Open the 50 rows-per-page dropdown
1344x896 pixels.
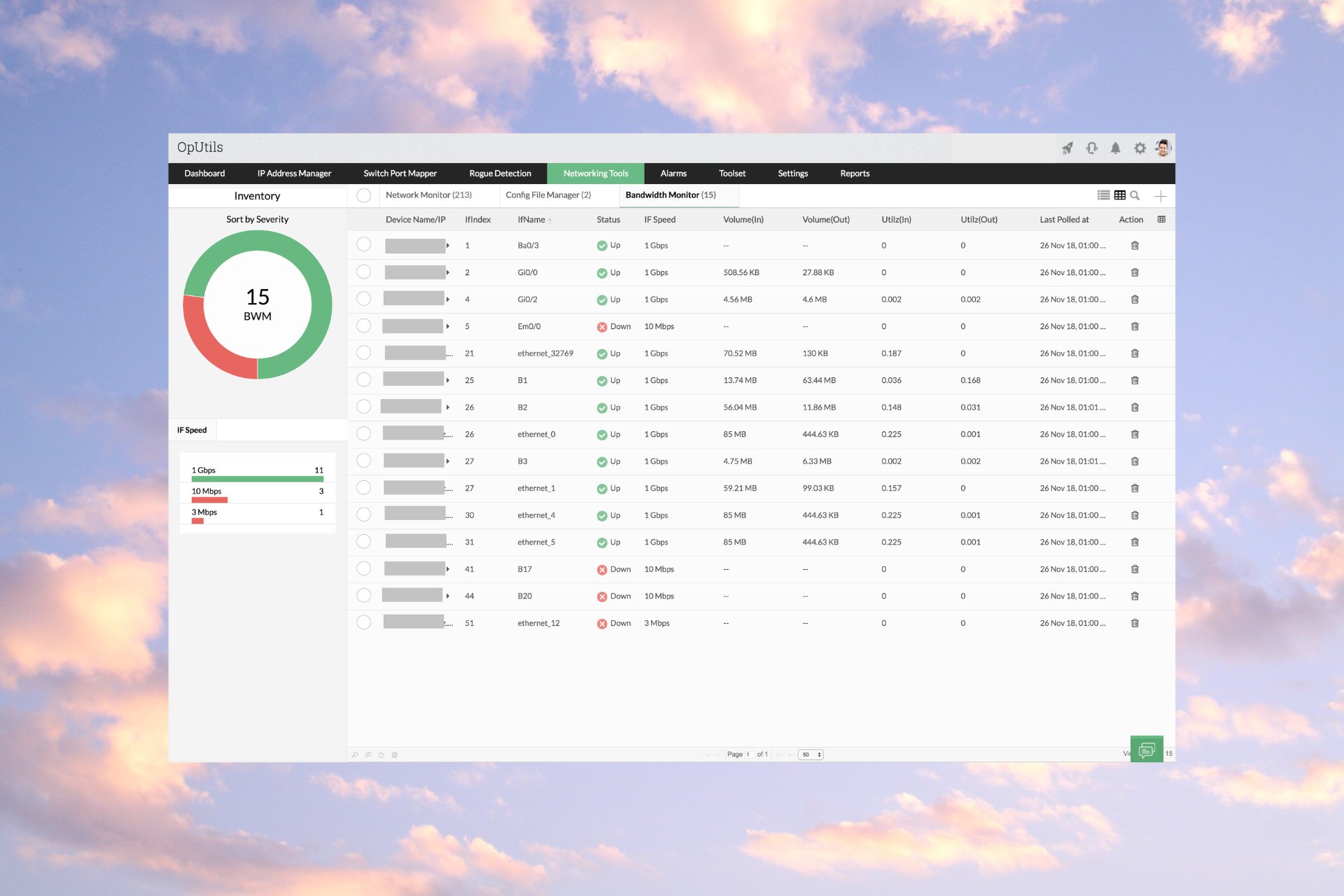[x=811, y=755]
